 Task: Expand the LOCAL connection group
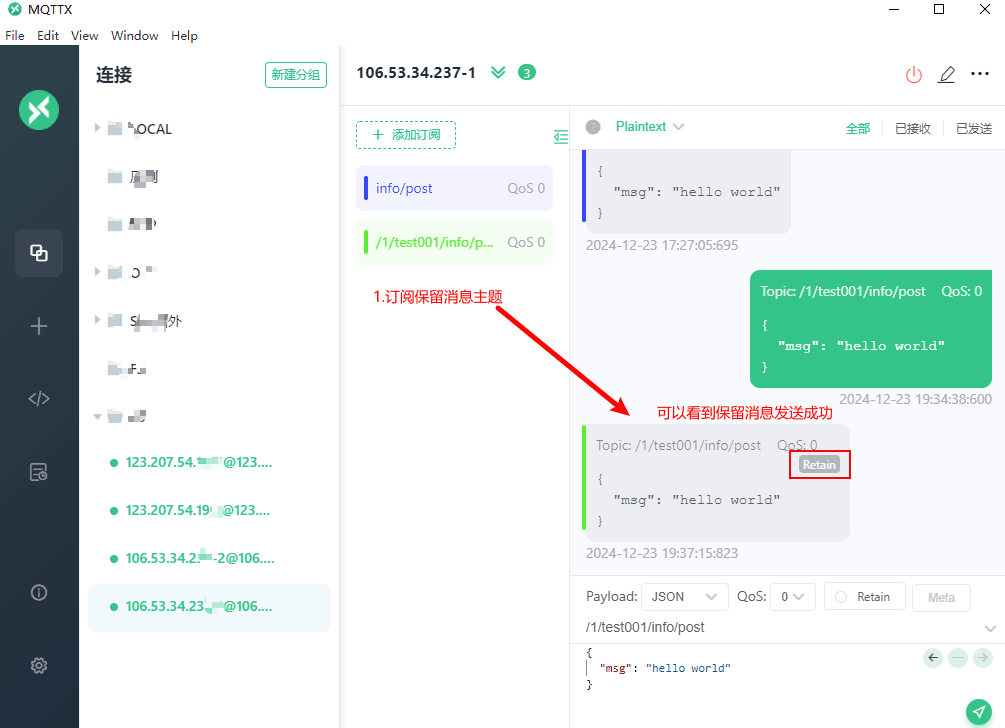[97, 128]
